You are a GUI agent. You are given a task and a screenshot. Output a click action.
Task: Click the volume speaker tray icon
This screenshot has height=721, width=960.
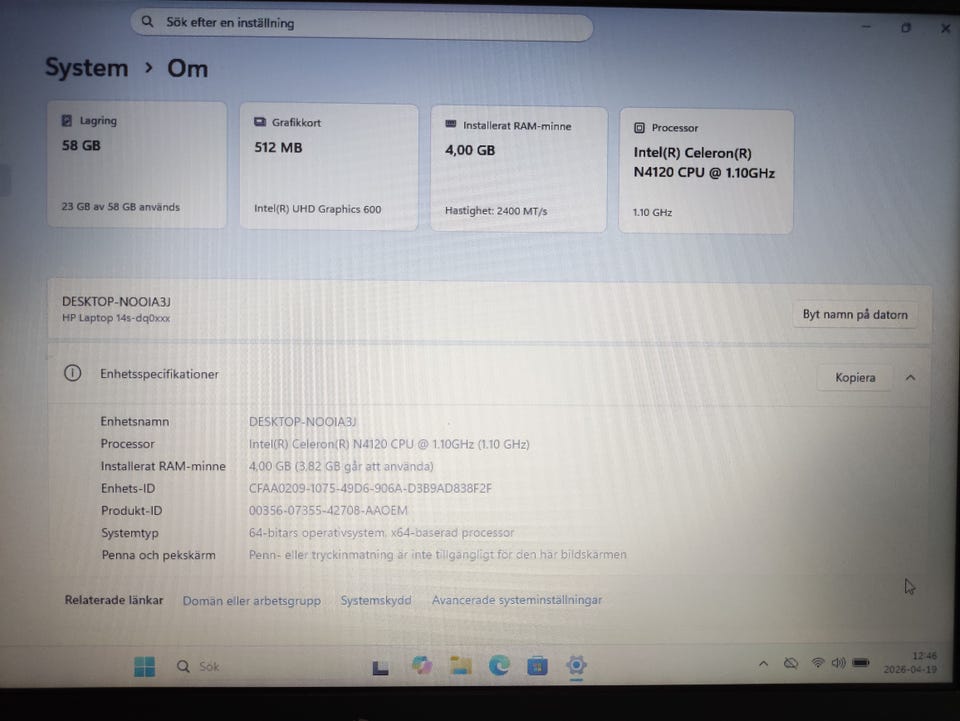click(838, 663)
